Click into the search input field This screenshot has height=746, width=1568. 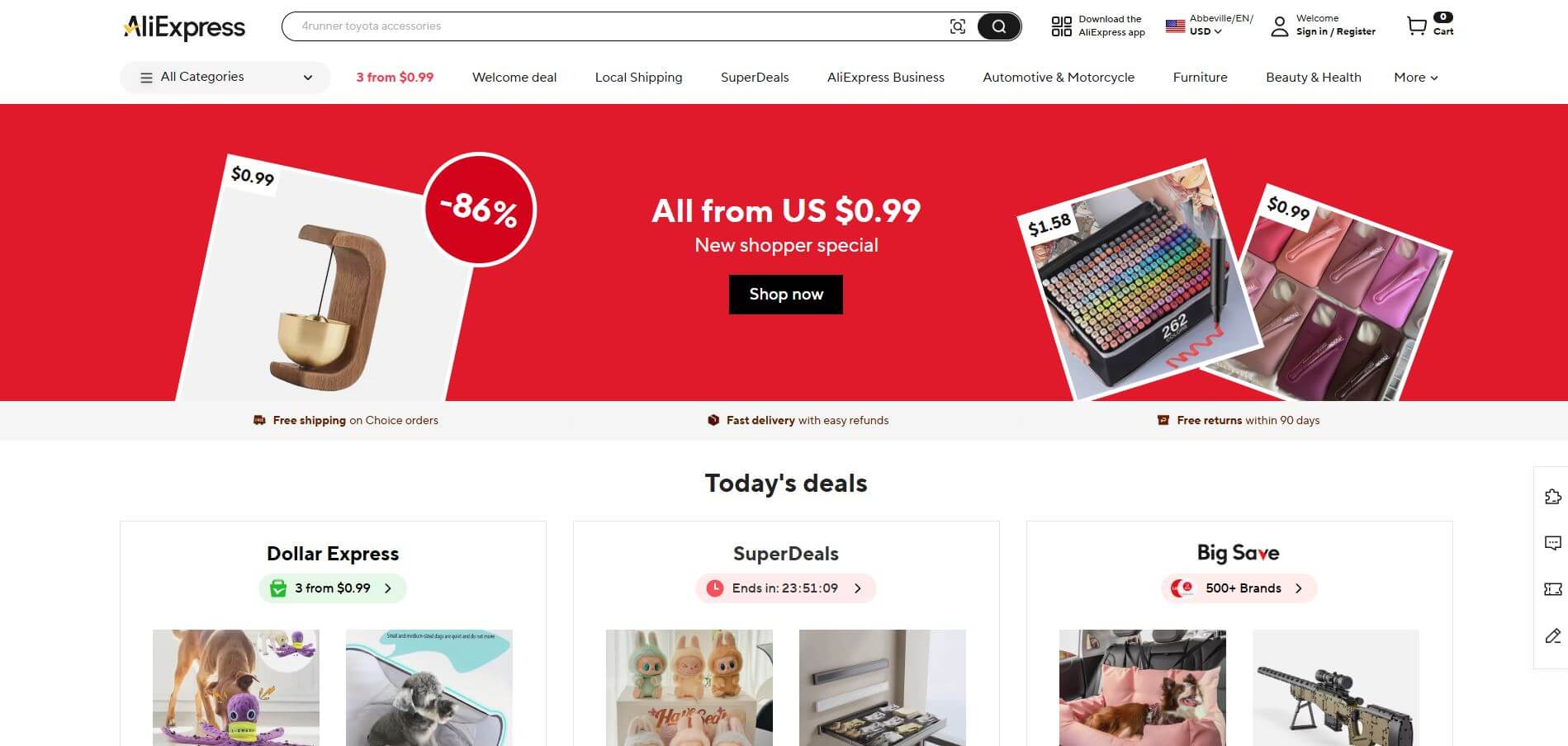point(615,26)
